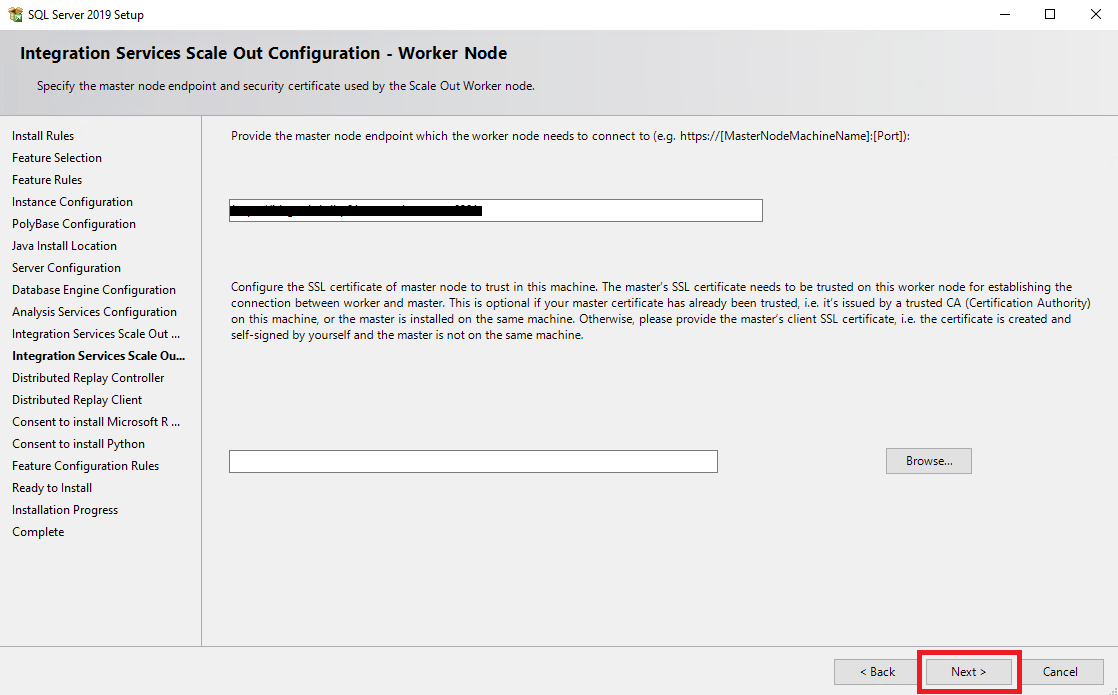The image size is (1118, 695).
Task: Select Feature Selection step
Action: (x=57, y=158)
